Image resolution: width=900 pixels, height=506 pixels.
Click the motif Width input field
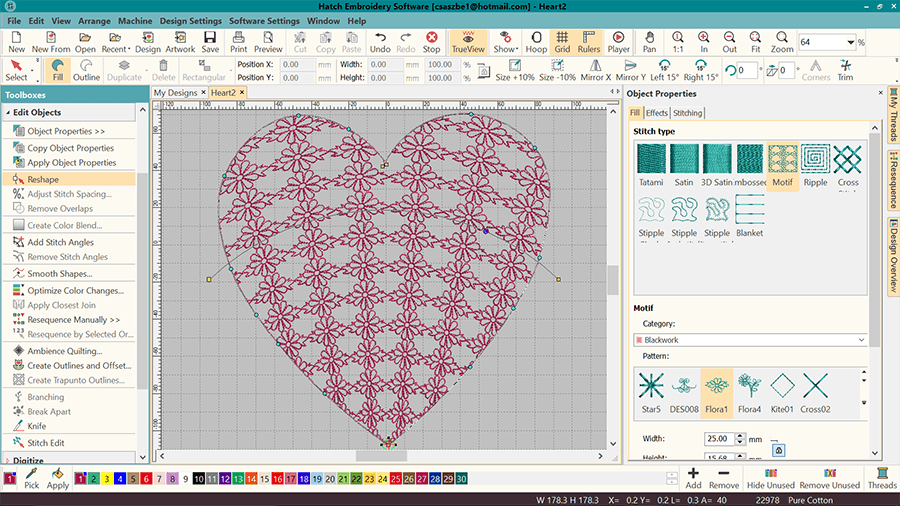tap(718, 439)
